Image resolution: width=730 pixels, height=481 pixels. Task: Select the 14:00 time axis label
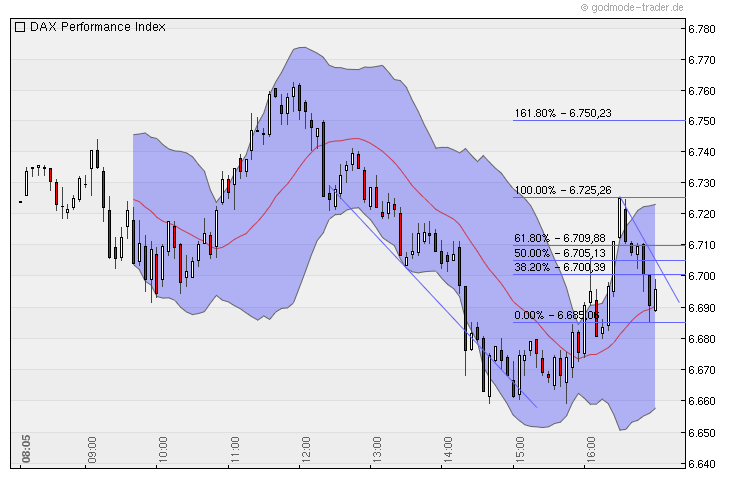[x=447, y=450]
